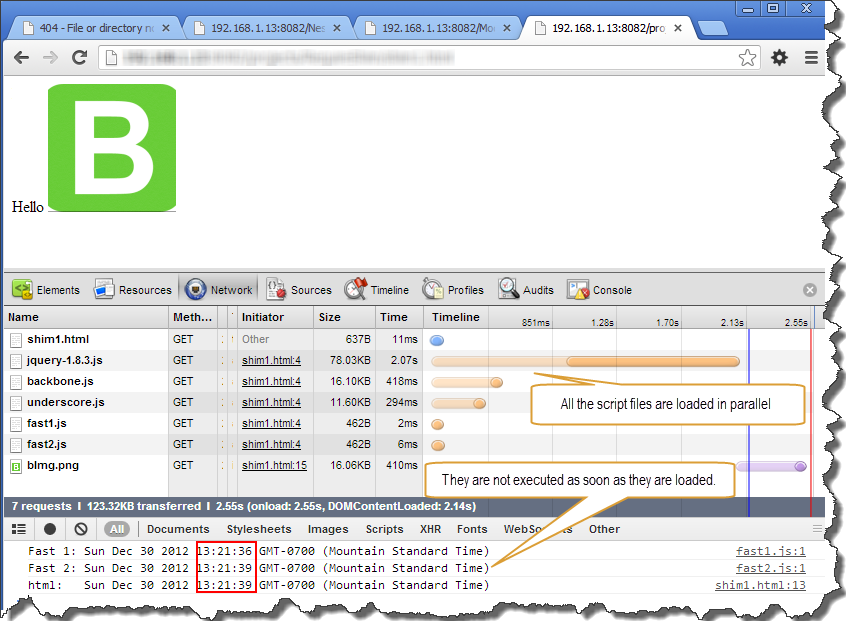The image size is (846, 621).
Task: Close the active 192.168.1.13:8082/pro tab
Action: (x=678, y=28)
